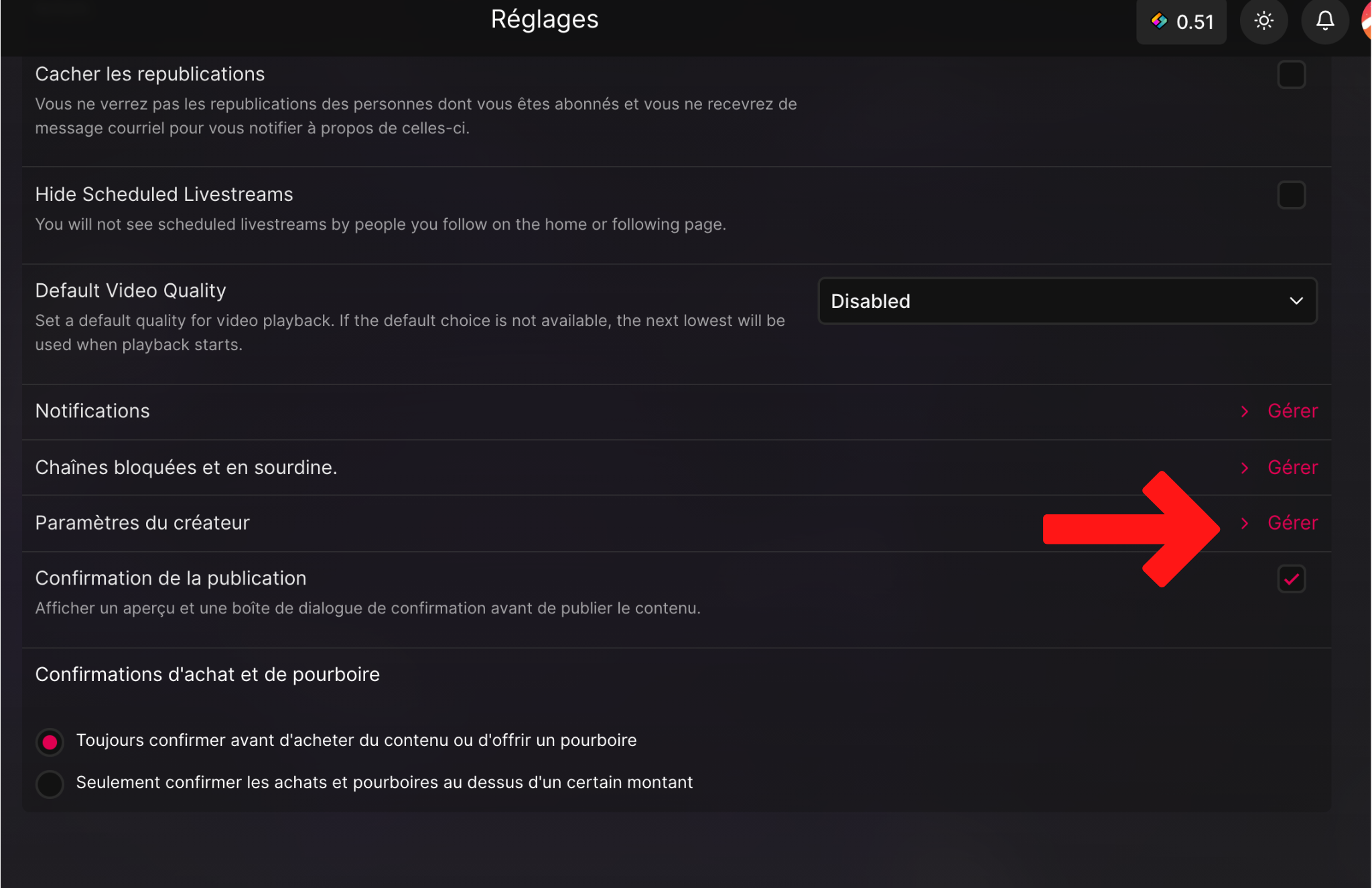The image size is (1372, 888).
Task: Open the notifications bell icon
Action: click(1324, 21)
